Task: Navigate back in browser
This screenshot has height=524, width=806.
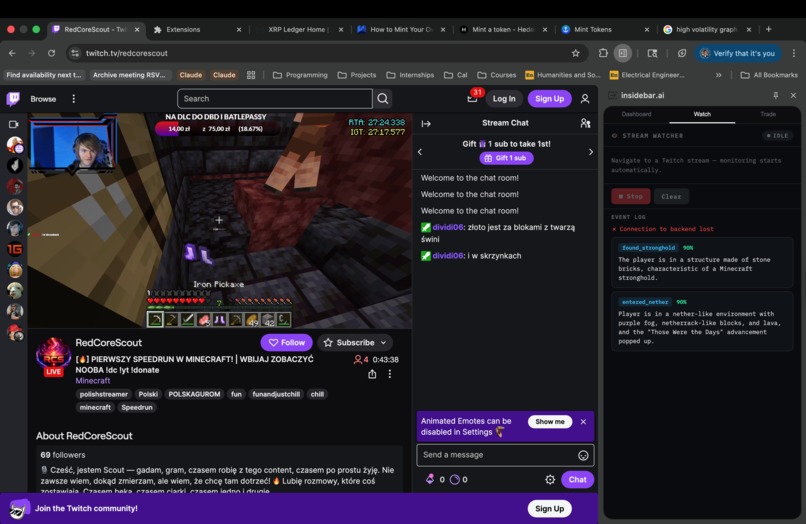Action: coord(12,53)
